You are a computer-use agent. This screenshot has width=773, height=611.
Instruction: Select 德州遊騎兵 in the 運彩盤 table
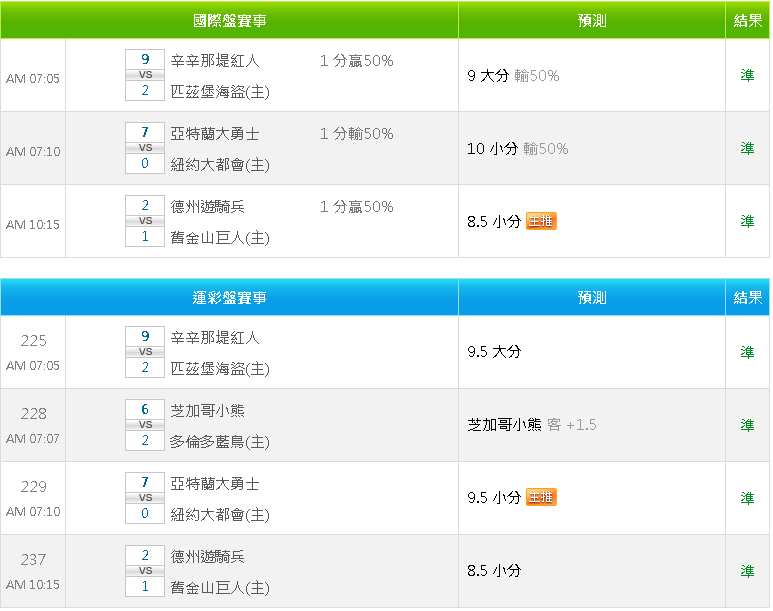208,557
